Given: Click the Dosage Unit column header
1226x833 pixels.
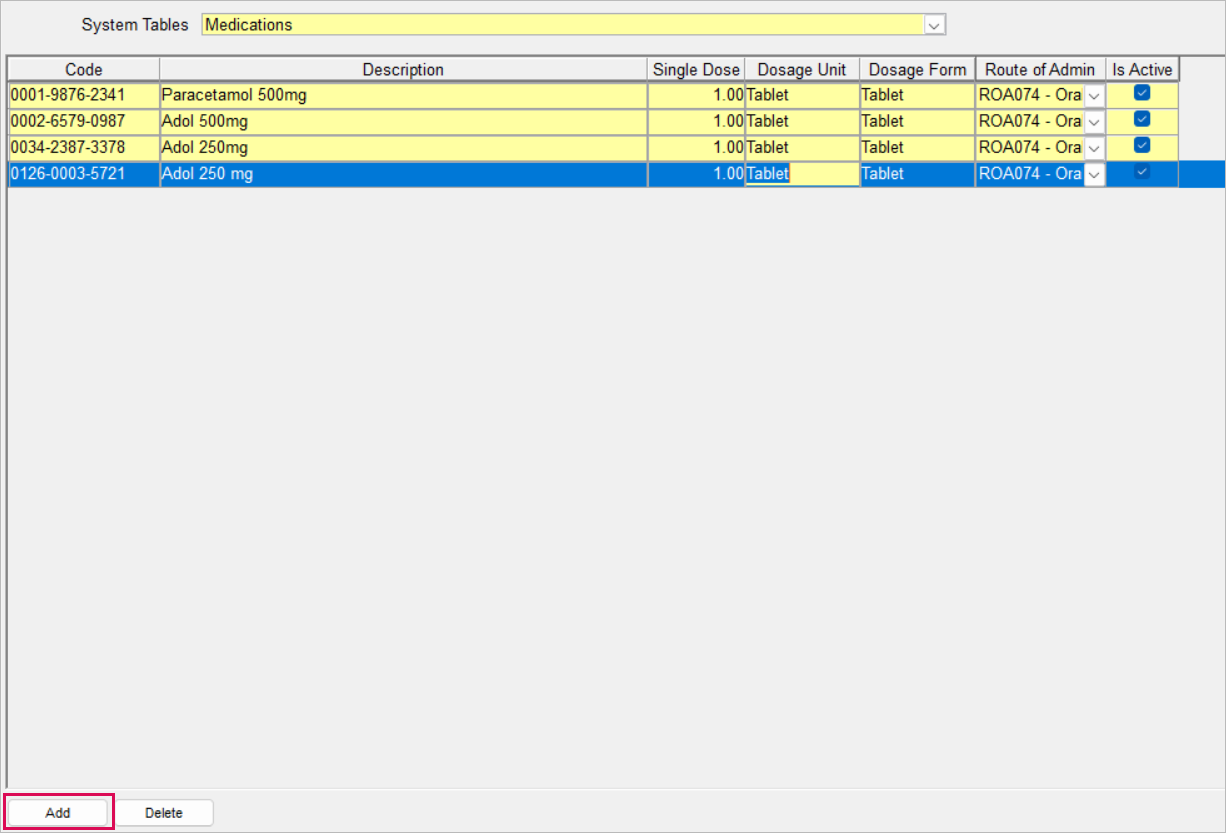Looking at the screenshot, I should pos(802,69).
